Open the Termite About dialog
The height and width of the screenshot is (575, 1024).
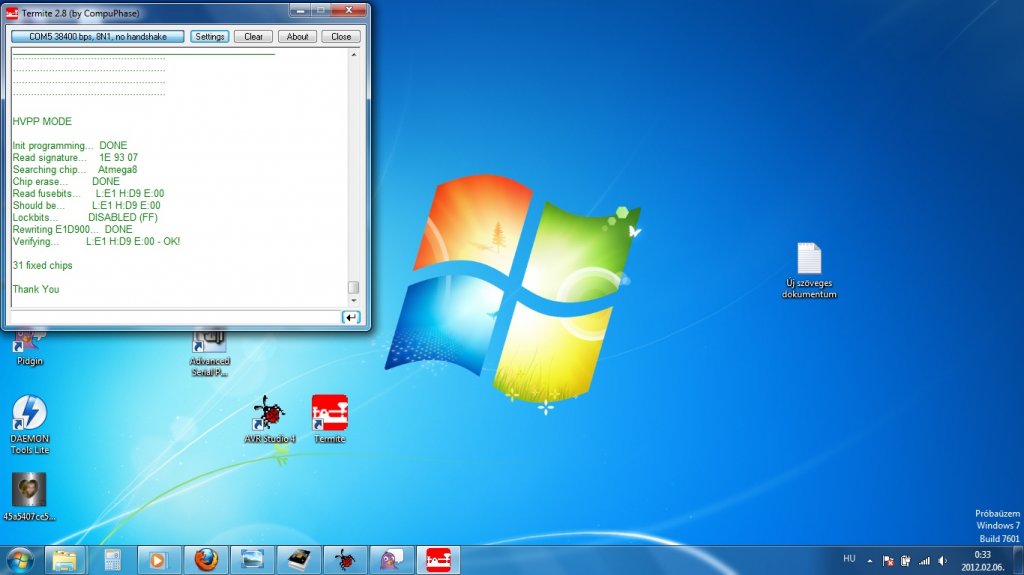297,37
